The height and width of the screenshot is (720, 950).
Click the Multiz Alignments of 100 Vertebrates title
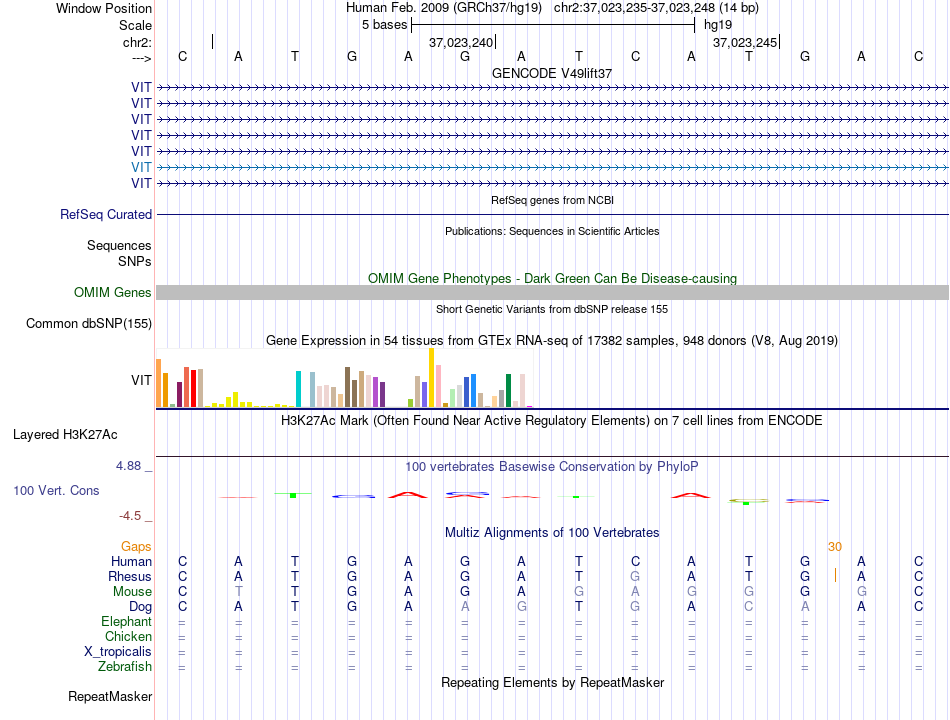pos(552,533)
